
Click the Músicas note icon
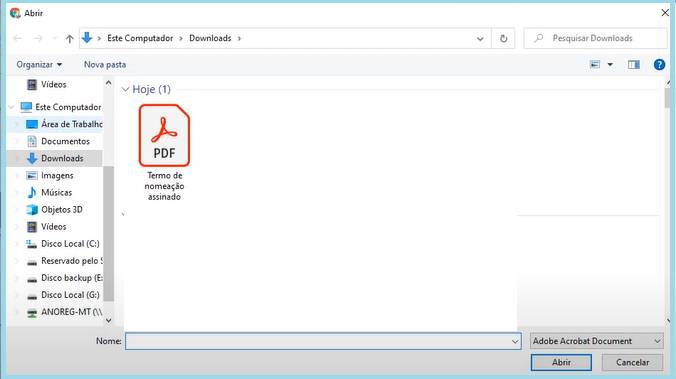(x=31, y=193)
